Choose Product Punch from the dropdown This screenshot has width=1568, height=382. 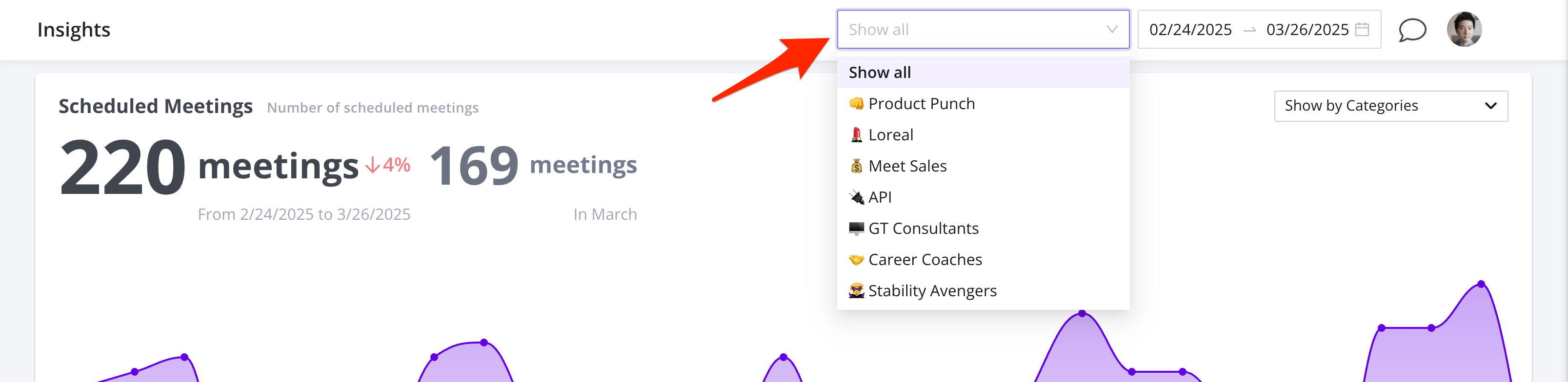(x=921, y=104)
